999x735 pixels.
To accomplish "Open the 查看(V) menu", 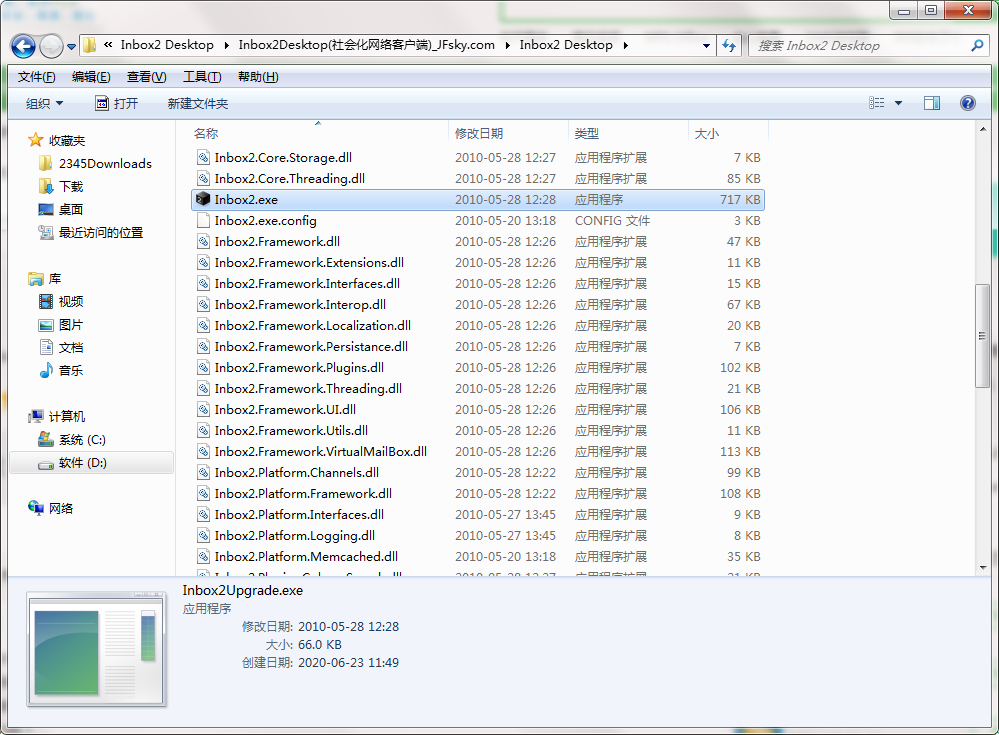I will 147,77.
